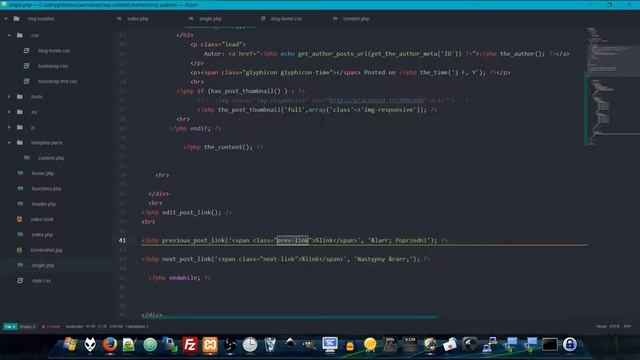
Task: Click the edit_post_link function in code
Action: point(188,212)
